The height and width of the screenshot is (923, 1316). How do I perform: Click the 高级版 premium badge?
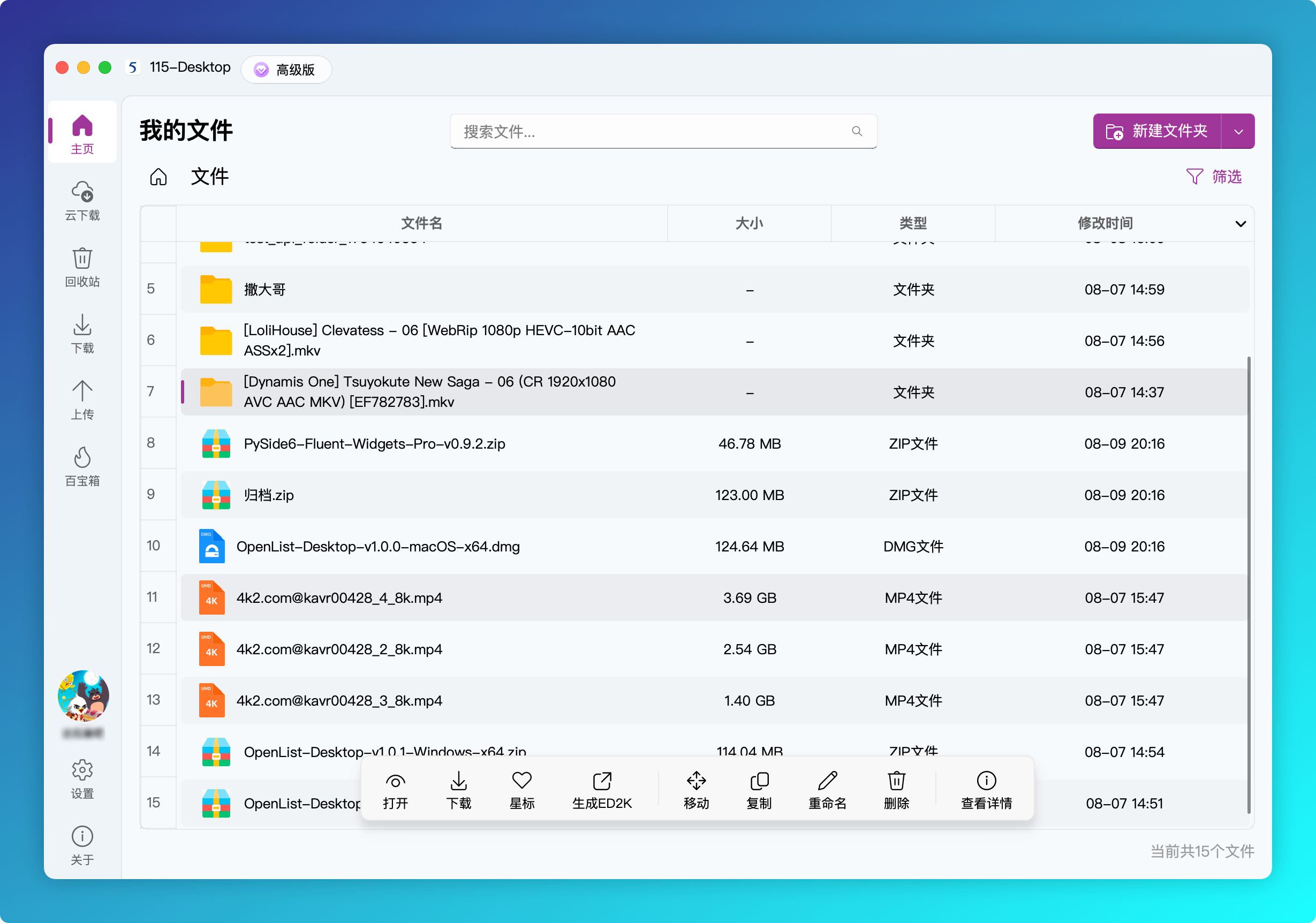tap(286, 70)
